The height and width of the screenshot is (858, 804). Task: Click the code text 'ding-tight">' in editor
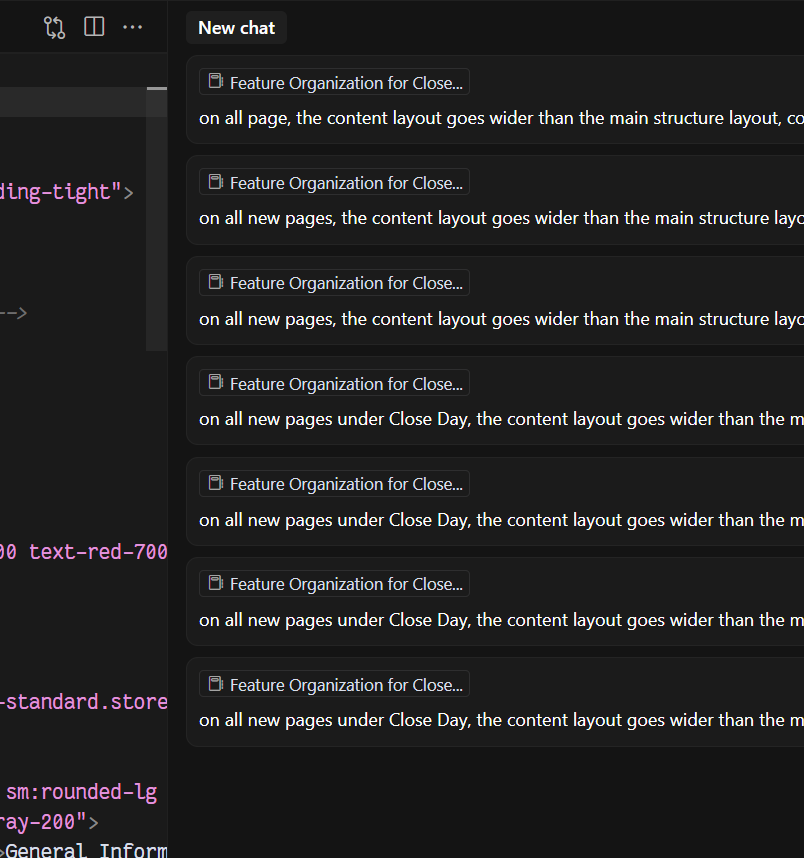[66, 193]
